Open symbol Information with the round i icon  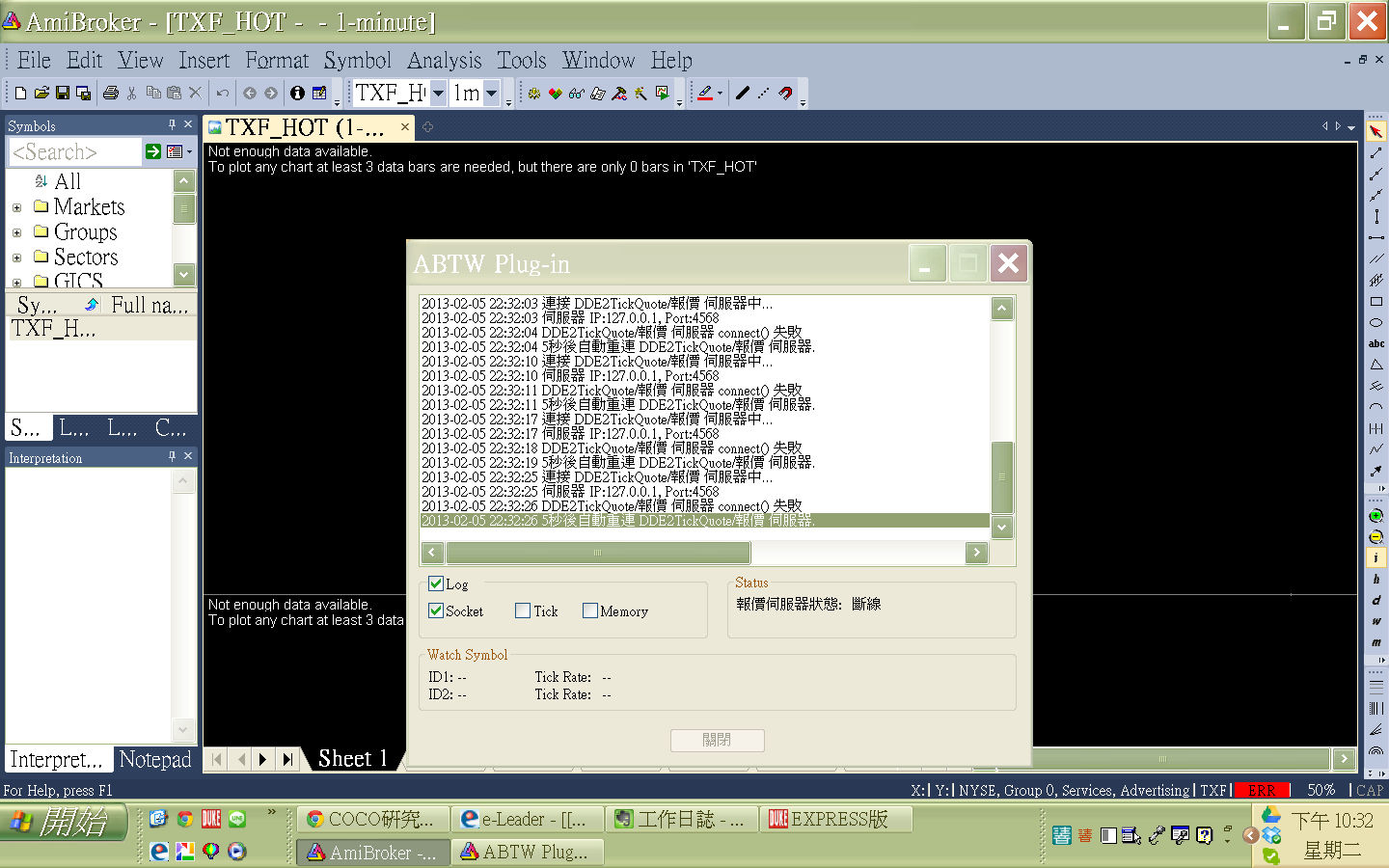click(297, 94)
